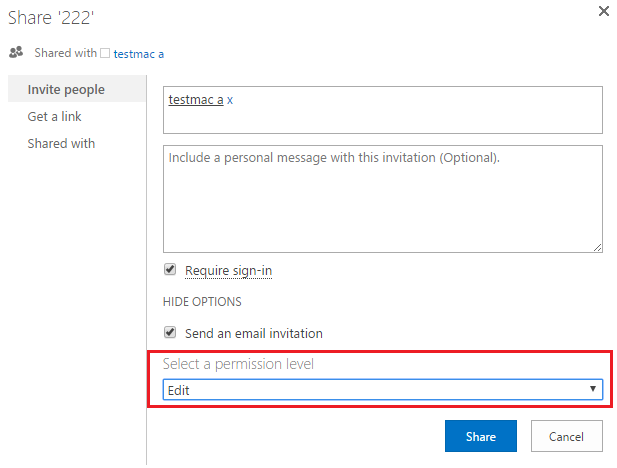Image resolution: width=617 pixels, height=468 pixels.
Task: Switch to Get a link
Action: pyautogui.click(x=55, y=117)
